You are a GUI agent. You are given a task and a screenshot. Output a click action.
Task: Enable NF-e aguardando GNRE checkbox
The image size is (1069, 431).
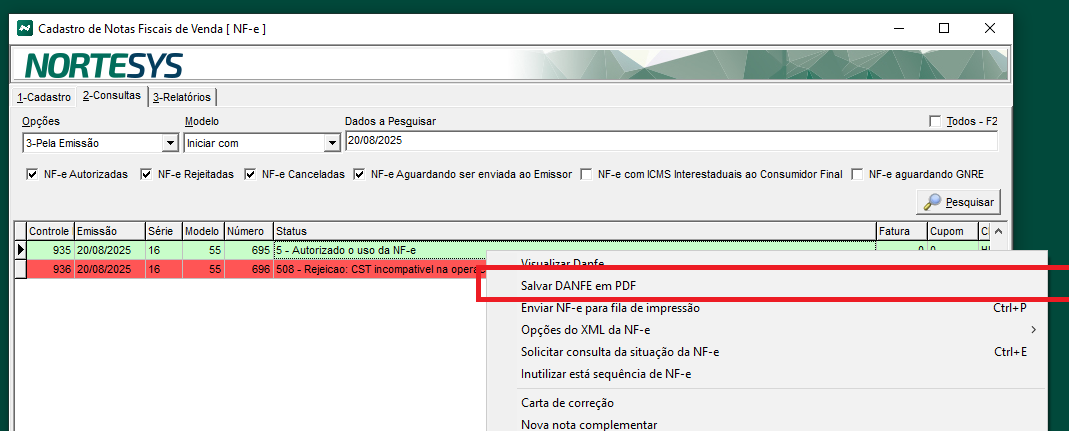tap(857, 174)
